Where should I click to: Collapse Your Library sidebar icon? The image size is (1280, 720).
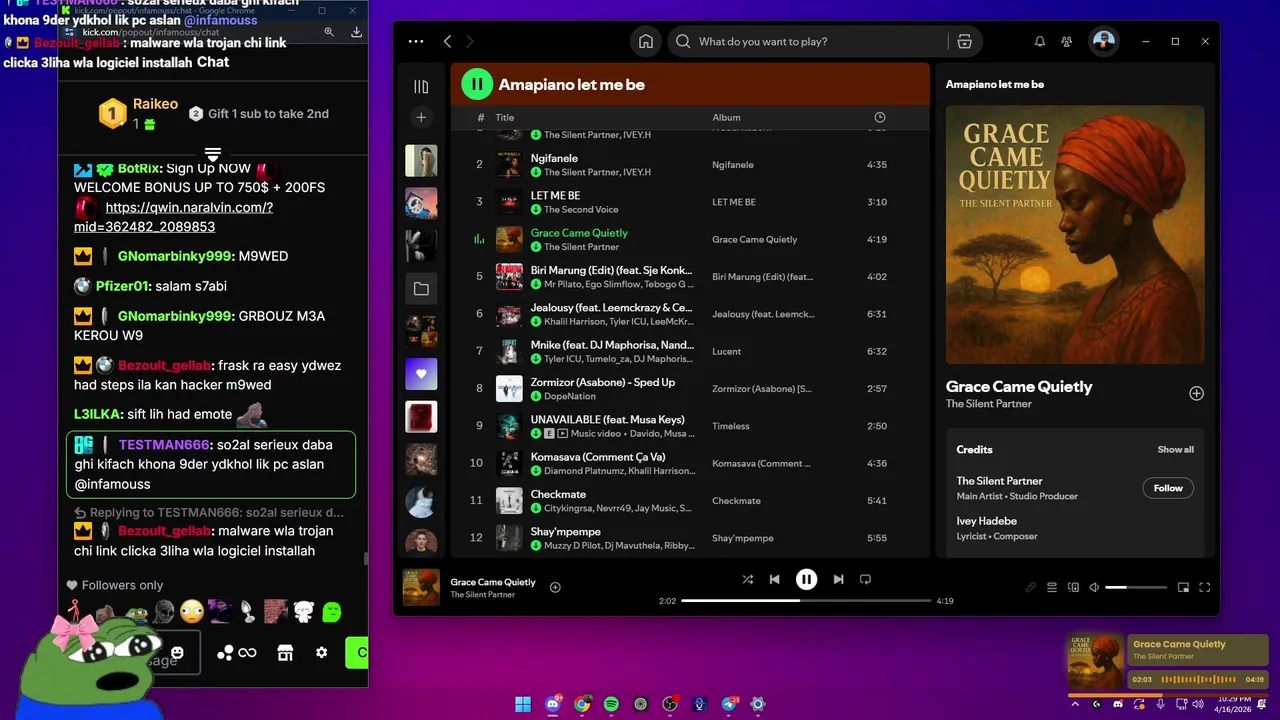point(421,87)
